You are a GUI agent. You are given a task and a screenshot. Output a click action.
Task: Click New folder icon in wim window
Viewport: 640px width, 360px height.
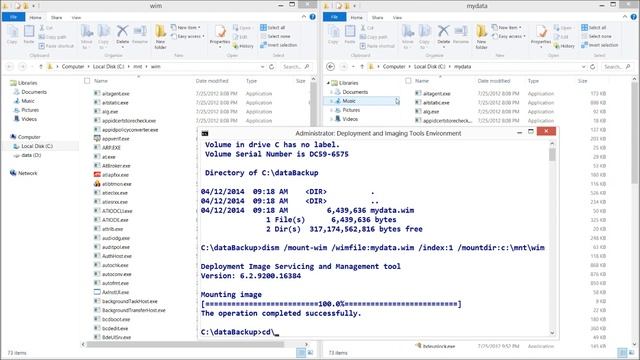tap(160, 36)
